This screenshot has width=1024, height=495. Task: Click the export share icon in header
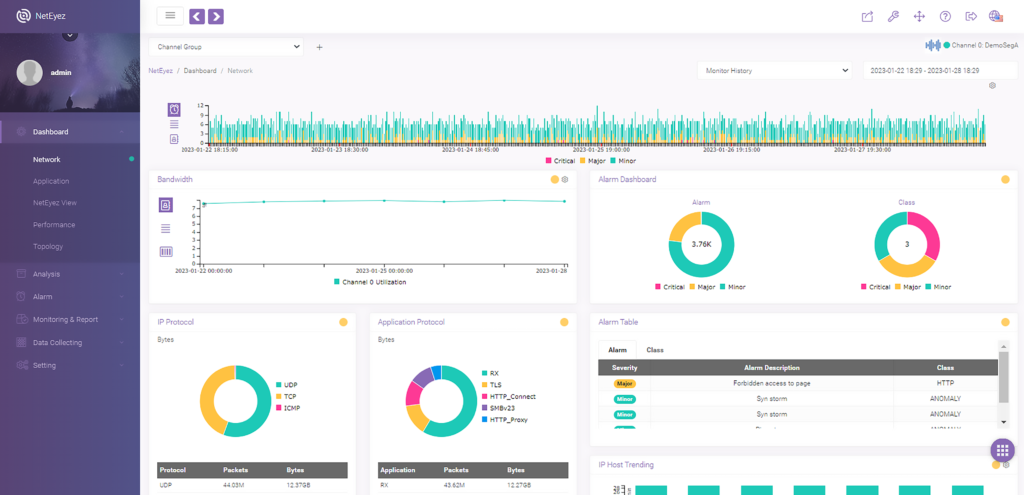[x=867, y=16]
